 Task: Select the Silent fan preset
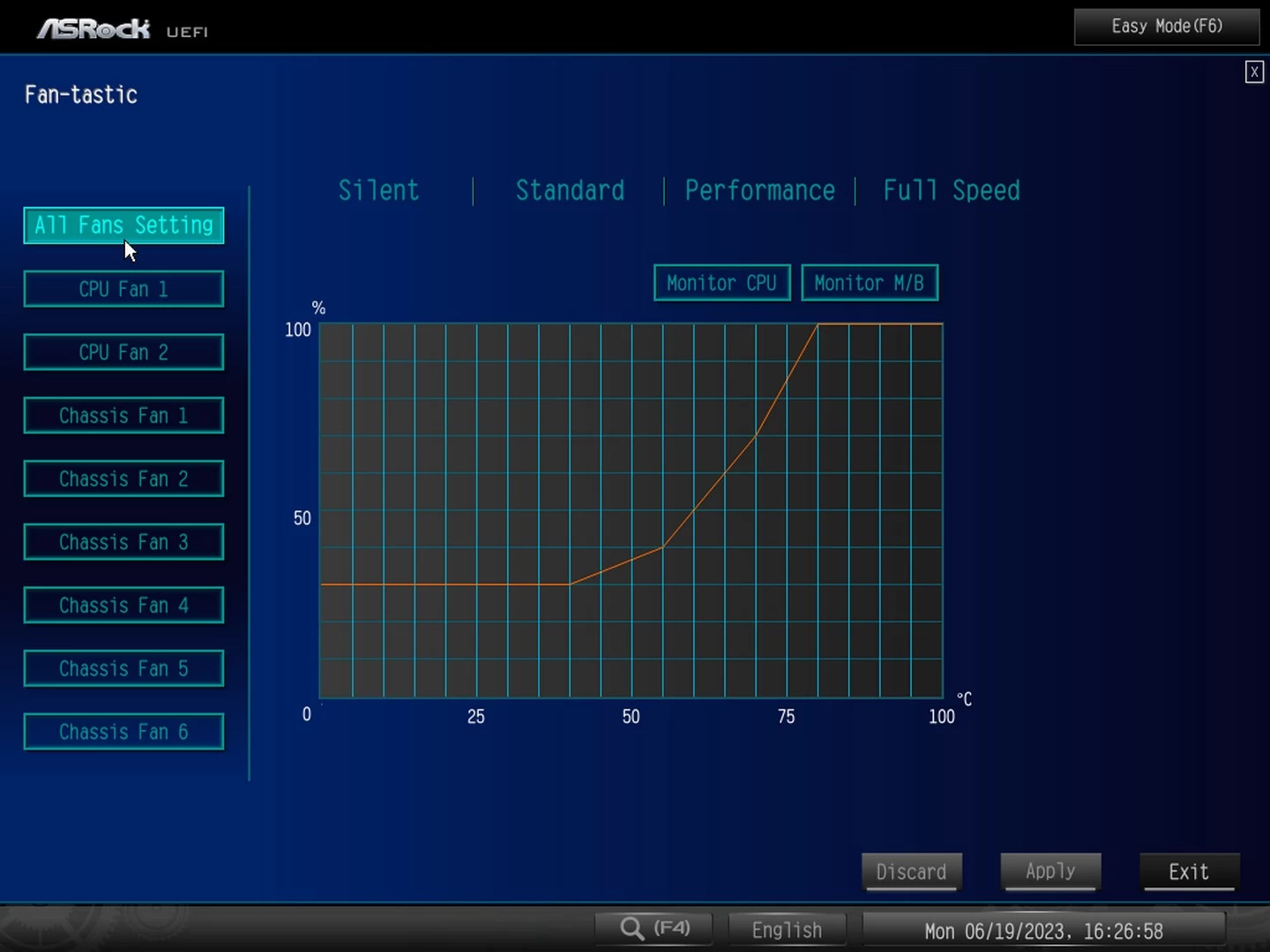(x=378, y=190)
